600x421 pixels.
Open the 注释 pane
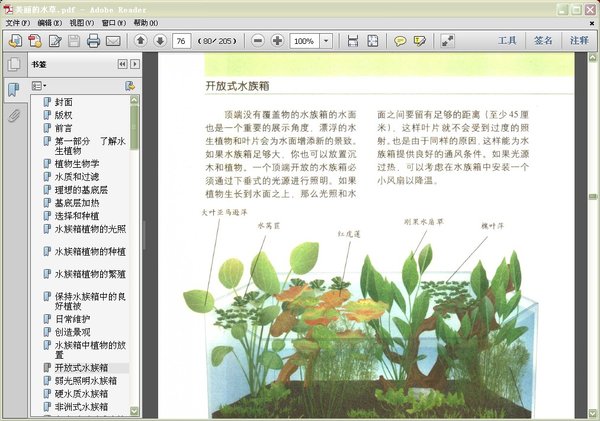pyautogui.click(x=579, y=40)
